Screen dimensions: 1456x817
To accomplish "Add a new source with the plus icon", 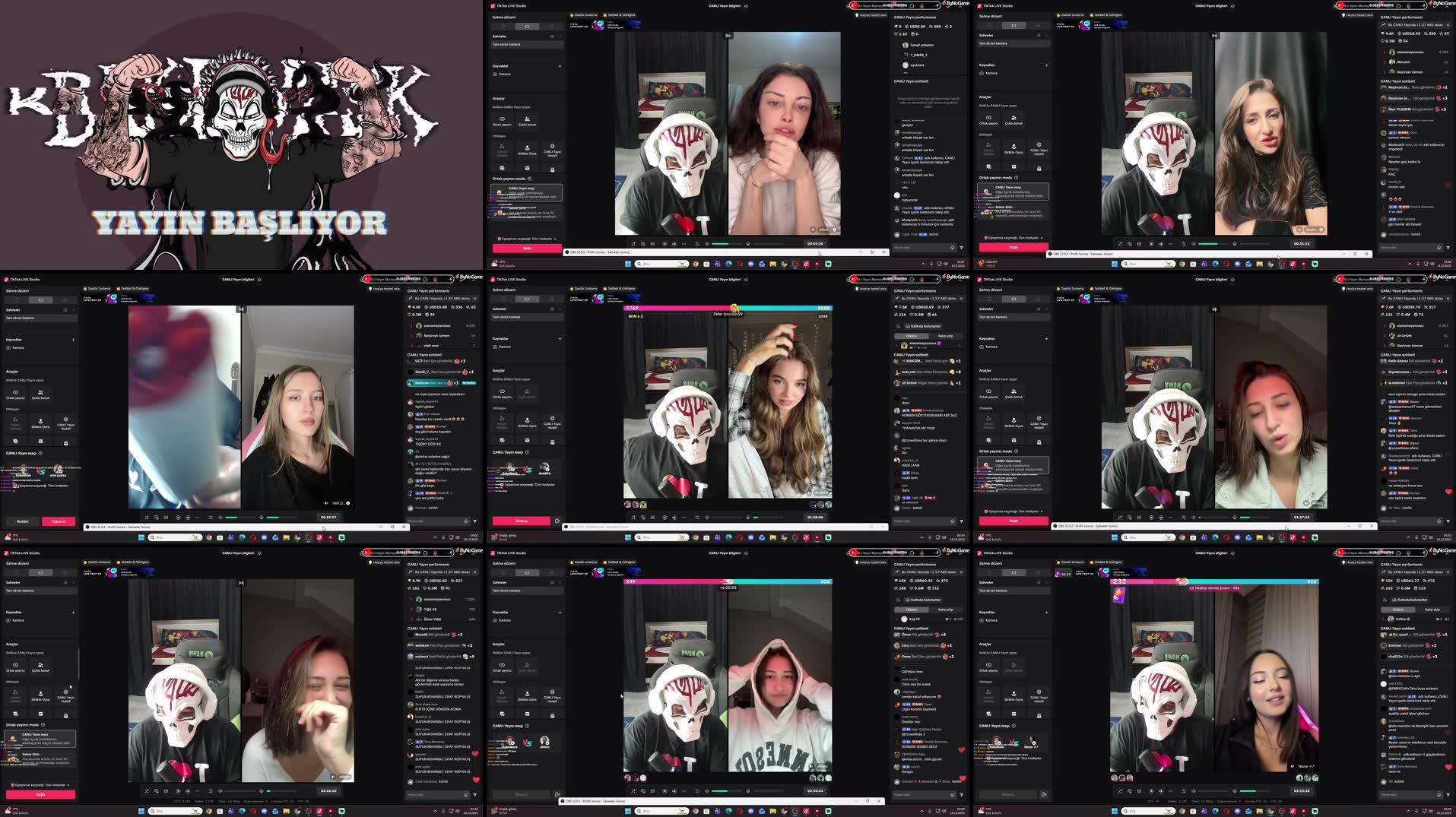I will pyautogui.click(x=560, y=66).
